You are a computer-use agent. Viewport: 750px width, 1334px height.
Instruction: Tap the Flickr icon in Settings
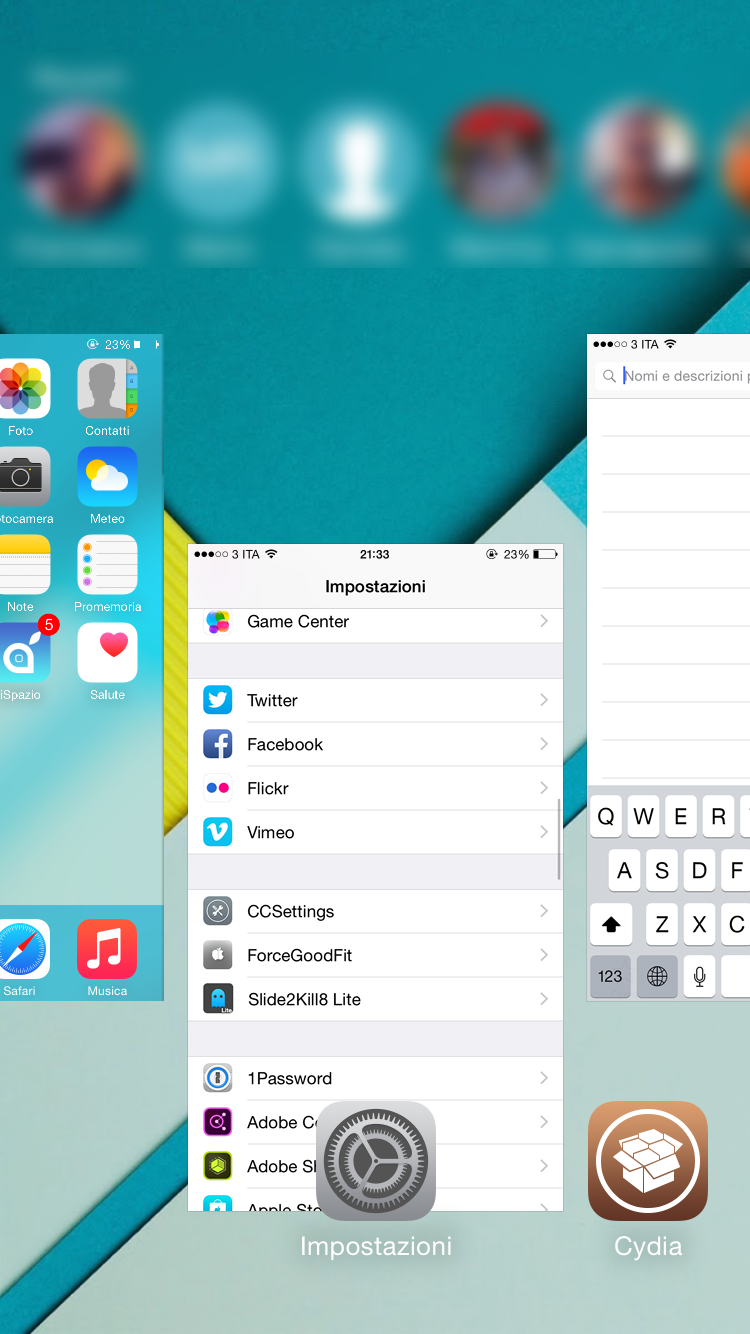pyautogui.click(x=218, y=788)
